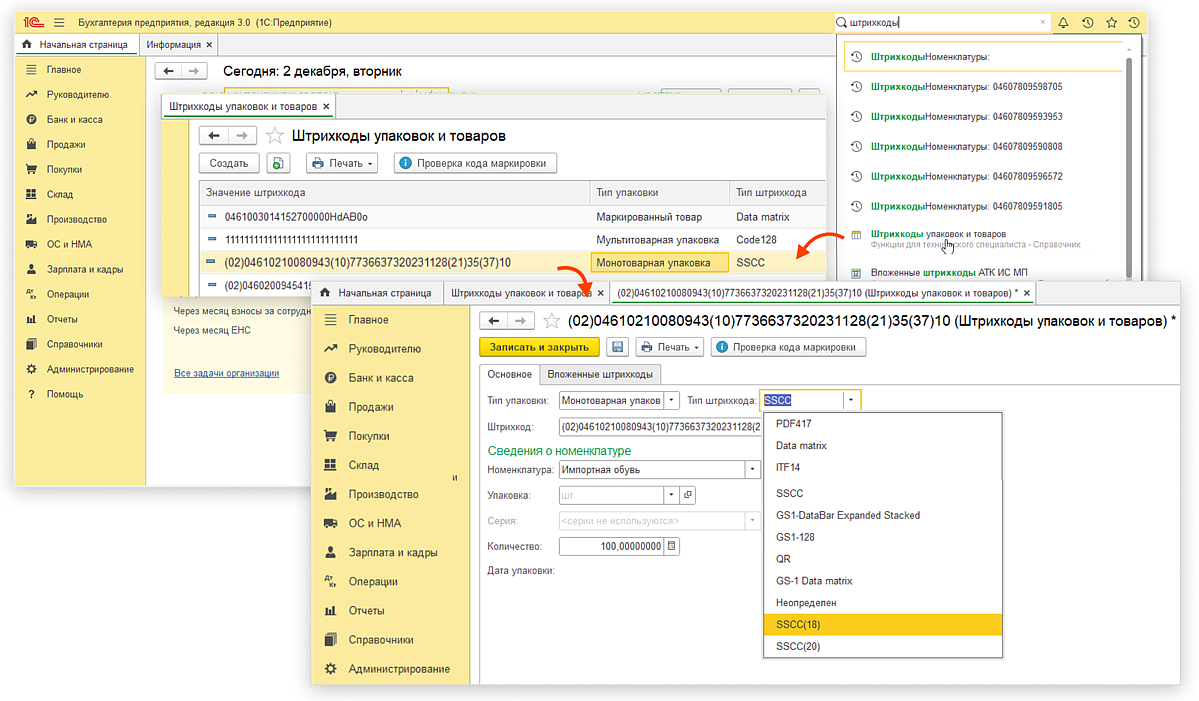Screen dimensions: 1199x701
Task: Open the Печать dropdown in barcode card
Action: click(670, 347)
